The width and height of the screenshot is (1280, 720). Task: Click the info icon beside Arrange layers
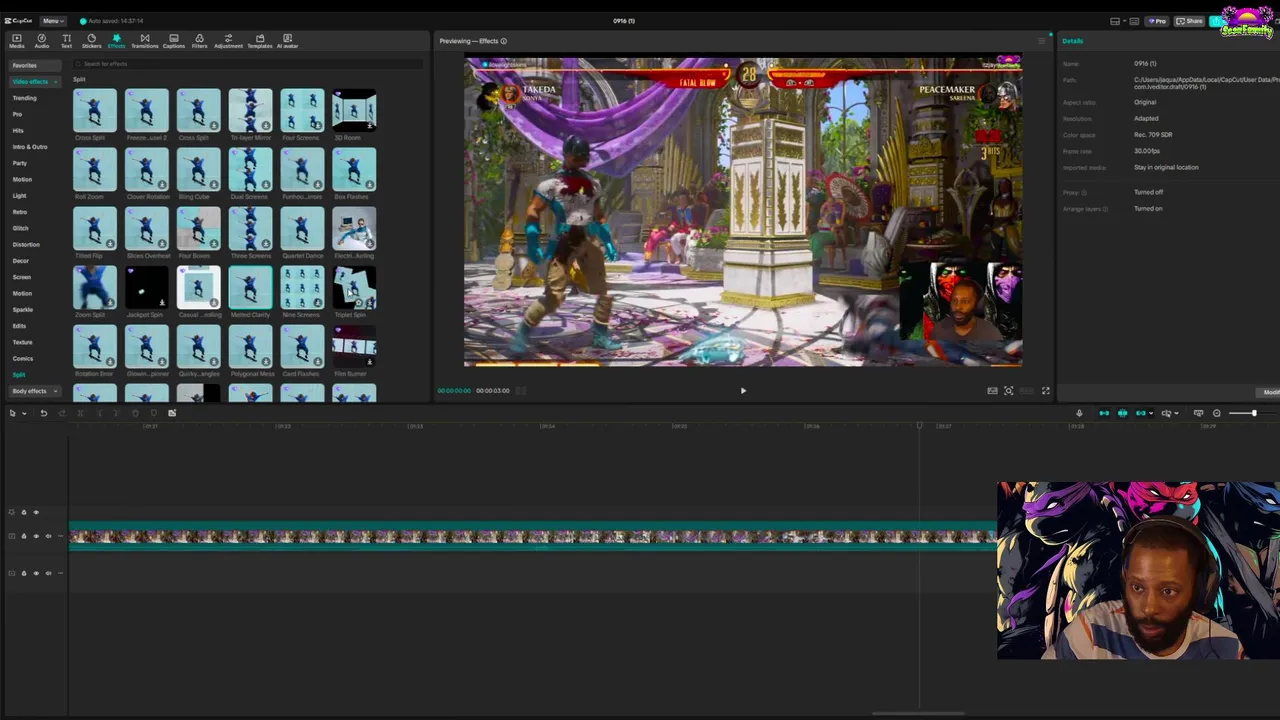(1103, 209)
